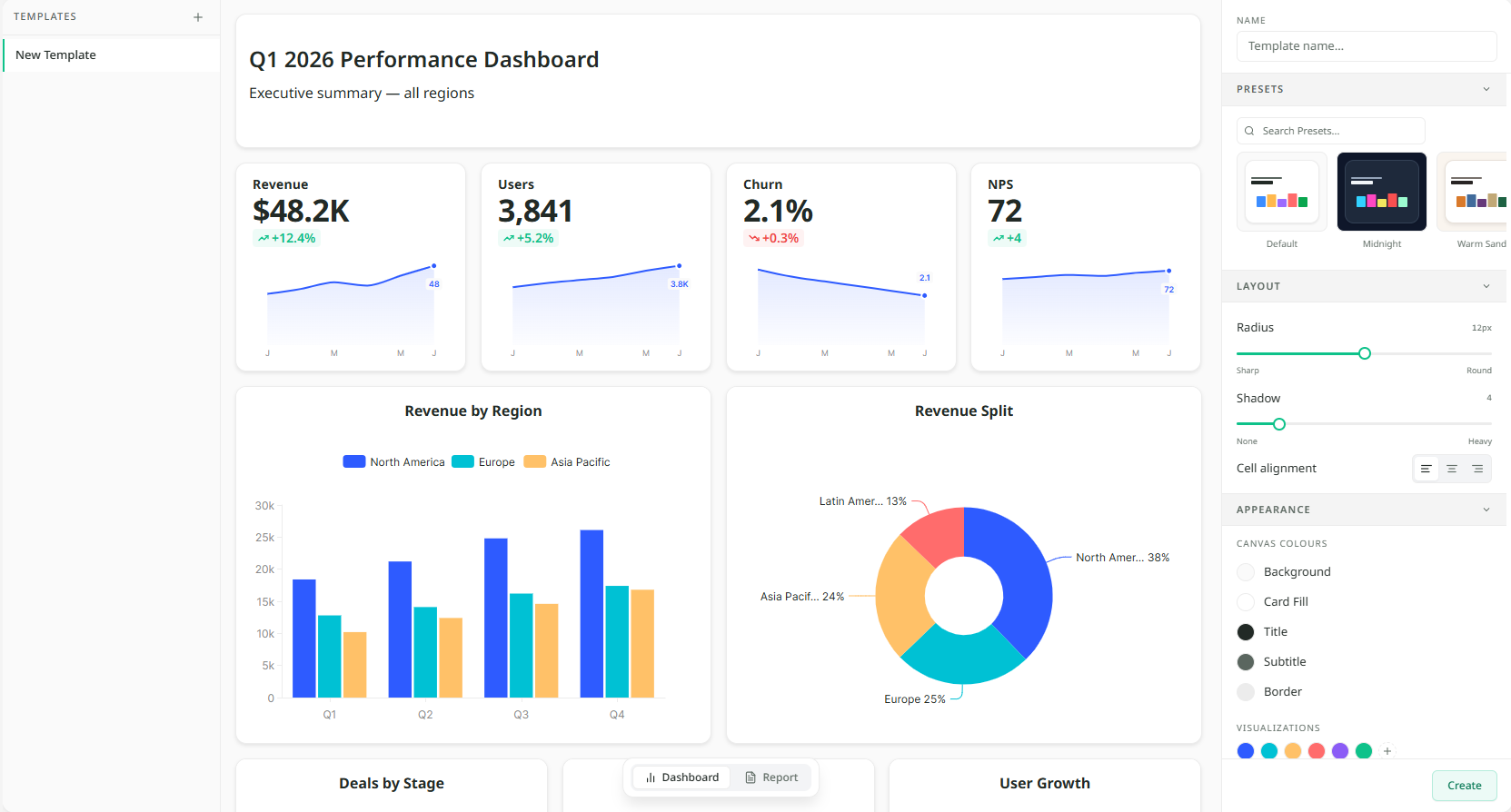
Task: Switch to the Dashboard tab
Action: point(681,777)
